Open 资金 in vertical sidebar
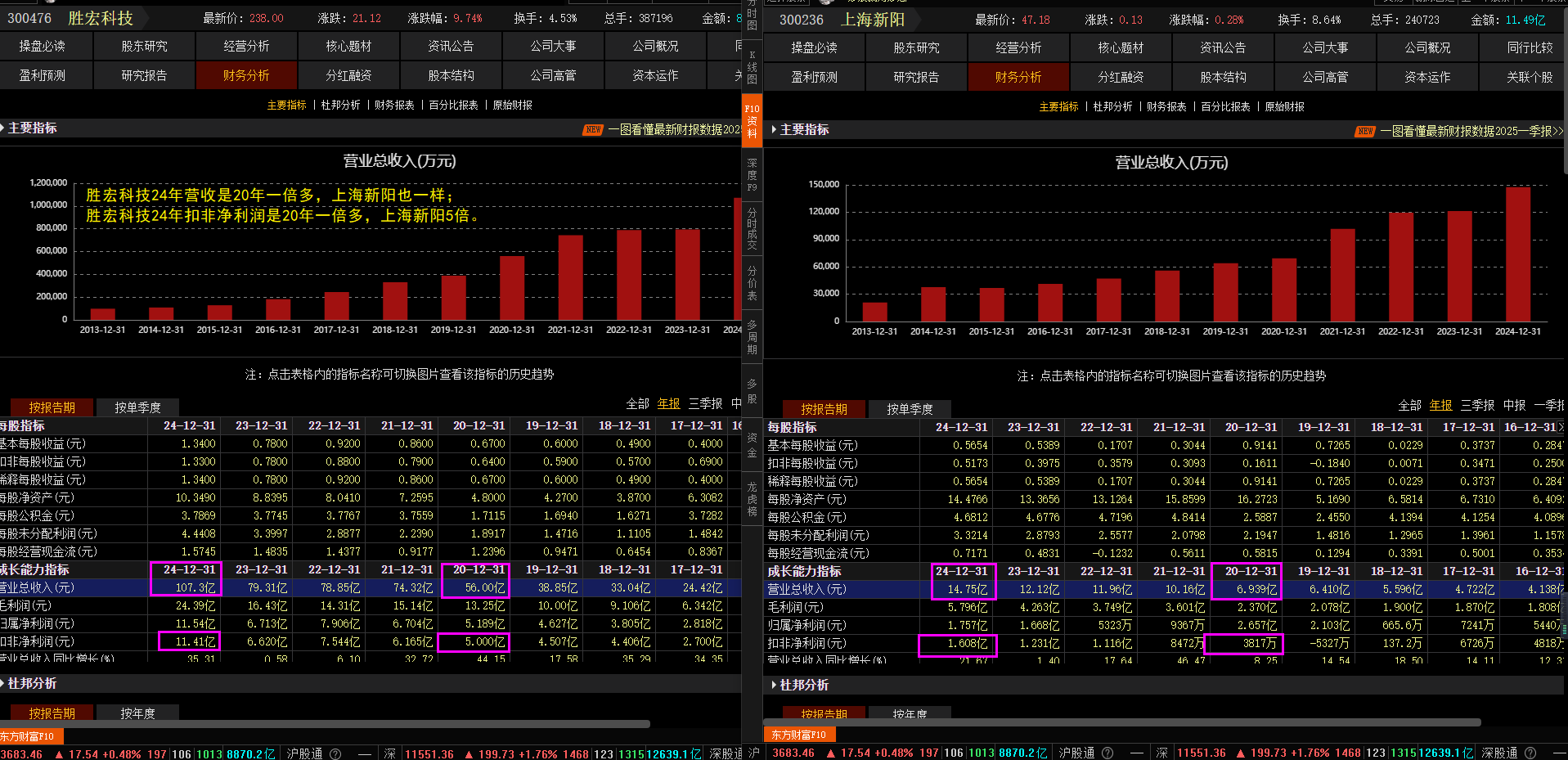Viewport: 1568px width, 760px height. [753, 445]
